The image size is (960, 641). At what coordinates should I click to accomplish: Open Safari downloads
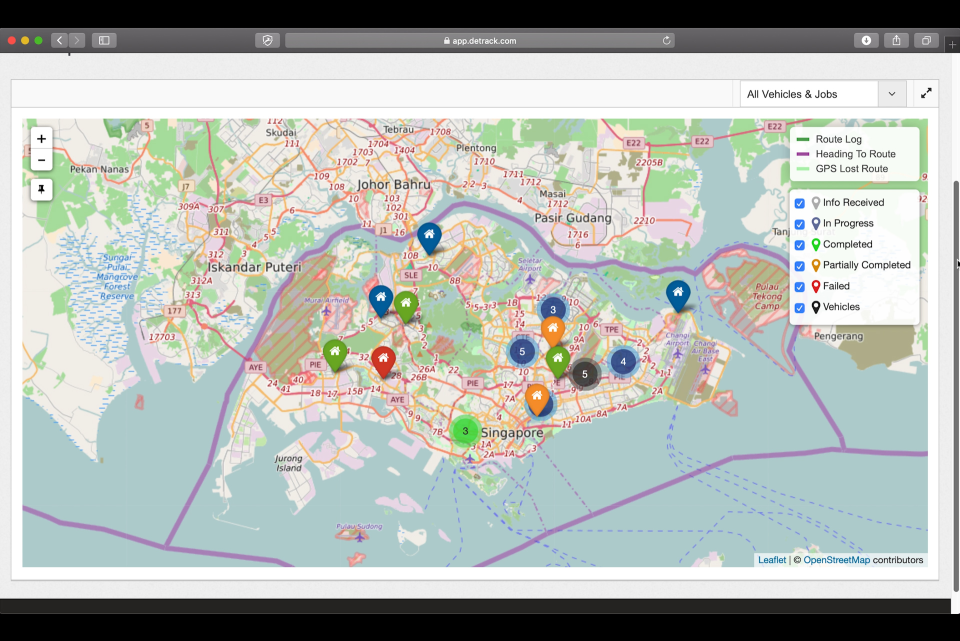(x=866, y=40)
